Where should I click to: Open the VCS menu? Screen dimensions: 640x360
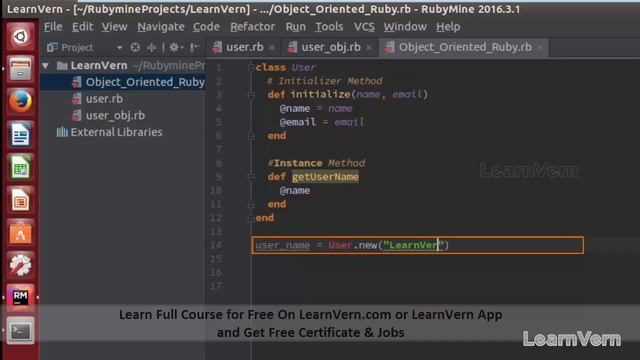[x=364, y=27]
